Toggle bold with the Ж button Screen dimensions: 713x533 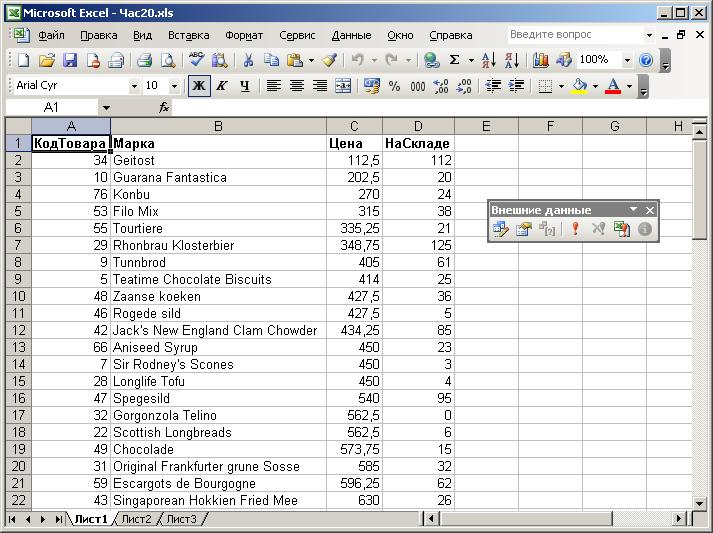[x=199, y=86]
